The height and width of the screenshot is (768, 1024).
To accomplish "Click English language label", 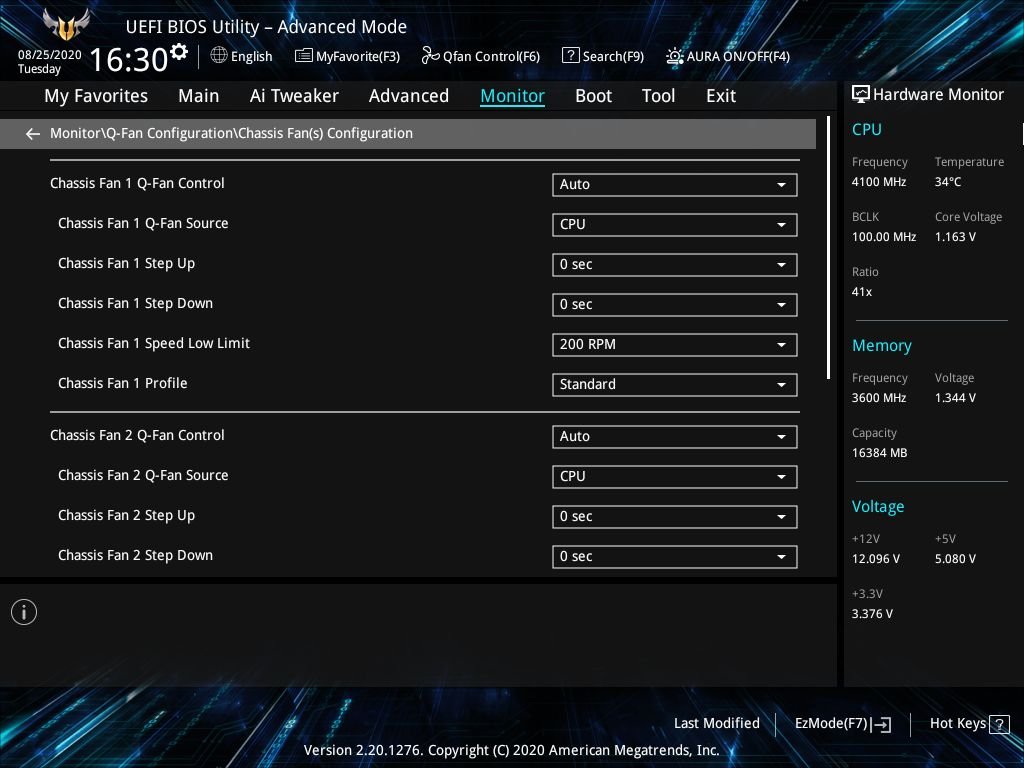I will 251,56.
